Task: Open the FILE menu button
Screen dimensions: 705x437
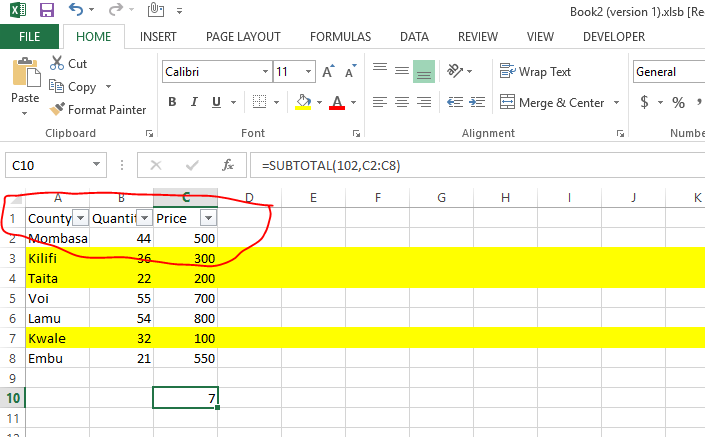Action: coord(29,37)
